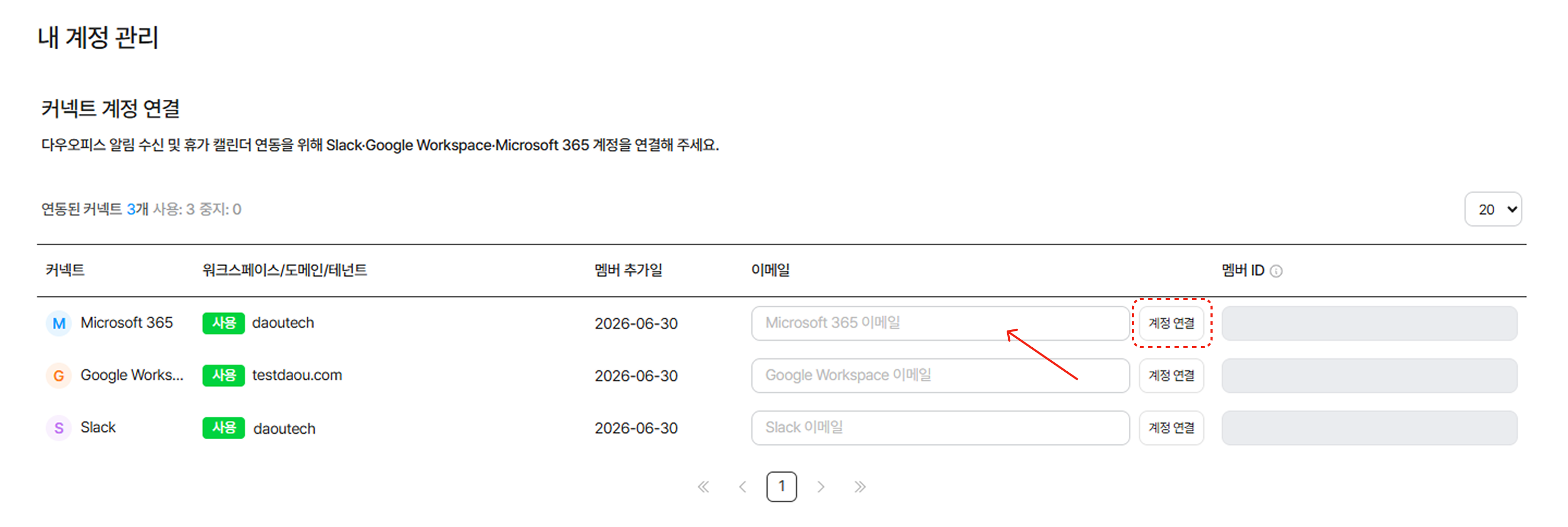This screenshot has width=1568, height=527.
Task: Click the 이메일 column header
Action: click(770, 270)
